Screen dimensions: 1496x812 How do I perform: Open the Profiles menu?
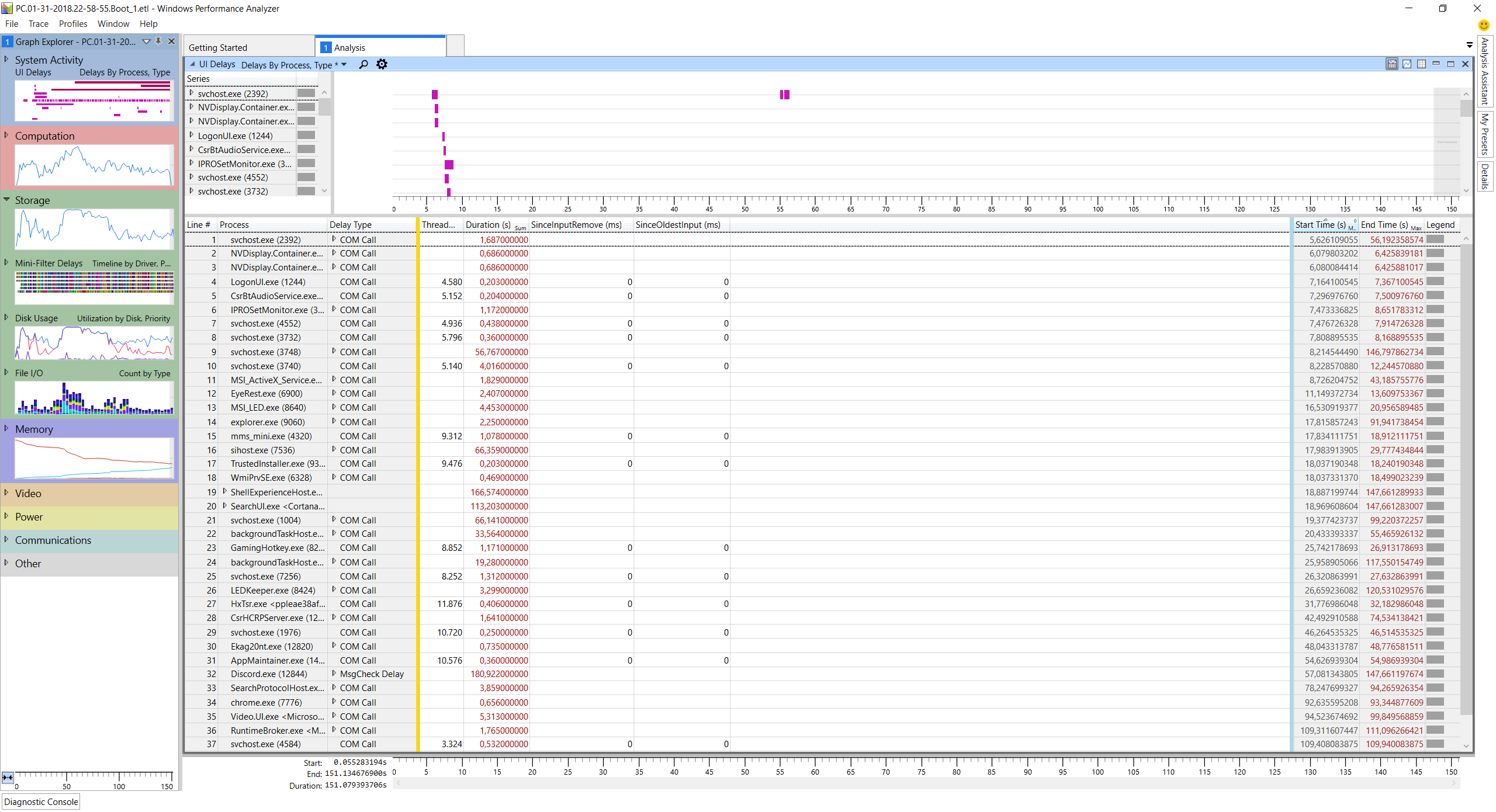(72, 24)
